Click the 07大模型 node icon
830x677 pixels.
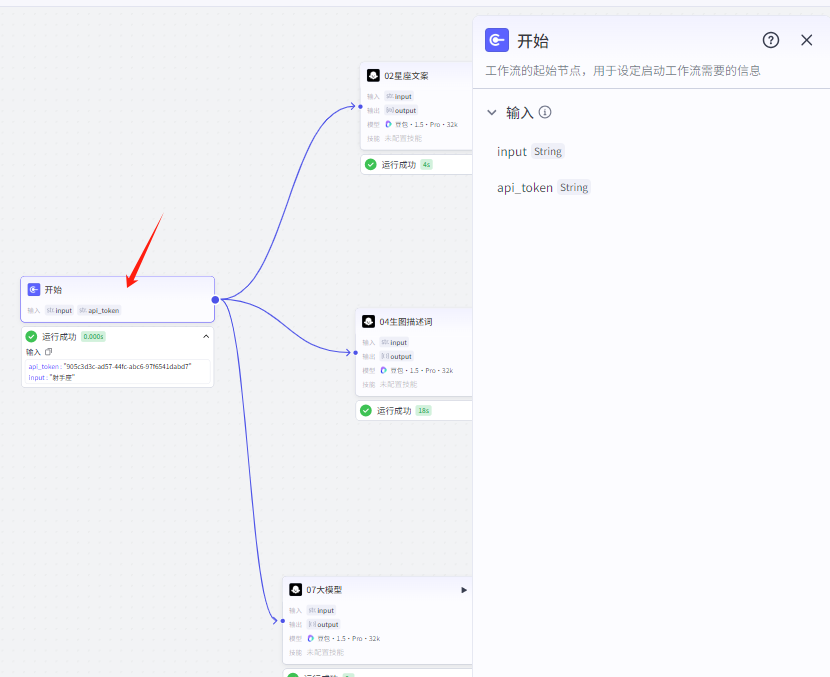(x=295, y=590)
